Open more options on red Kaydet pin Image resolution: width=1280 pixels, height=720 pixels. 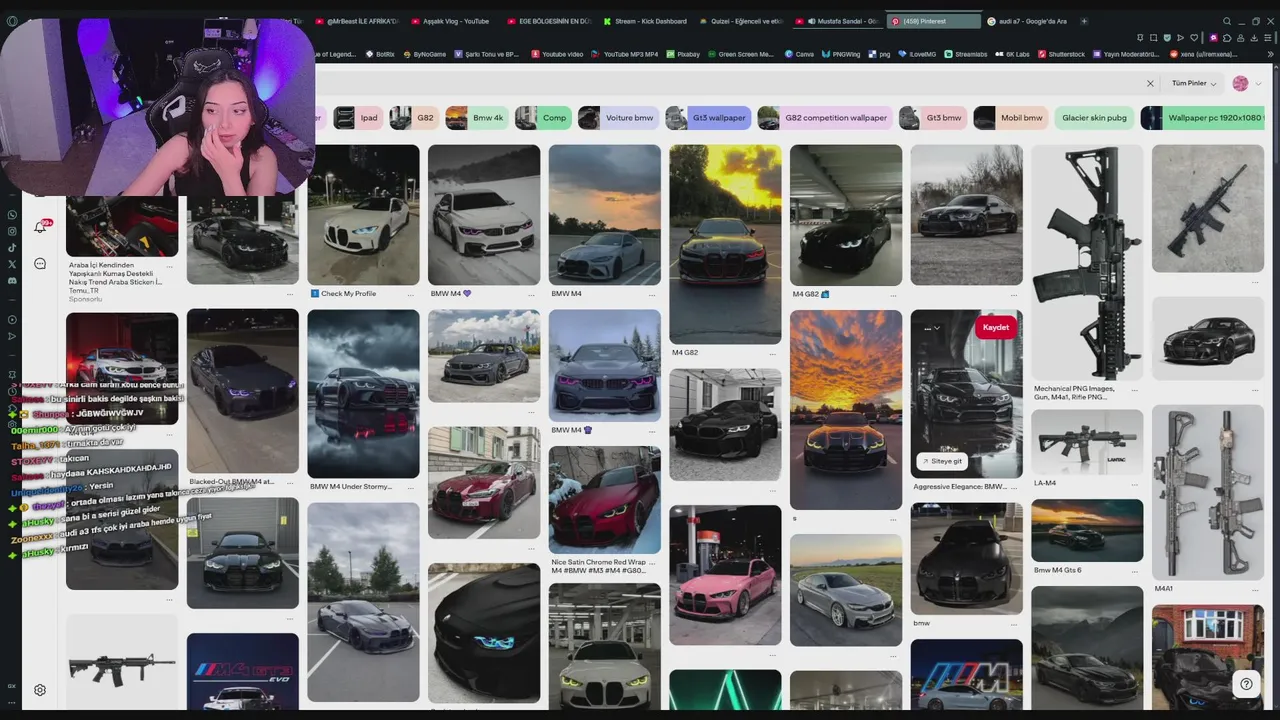(x=930, y=328)
